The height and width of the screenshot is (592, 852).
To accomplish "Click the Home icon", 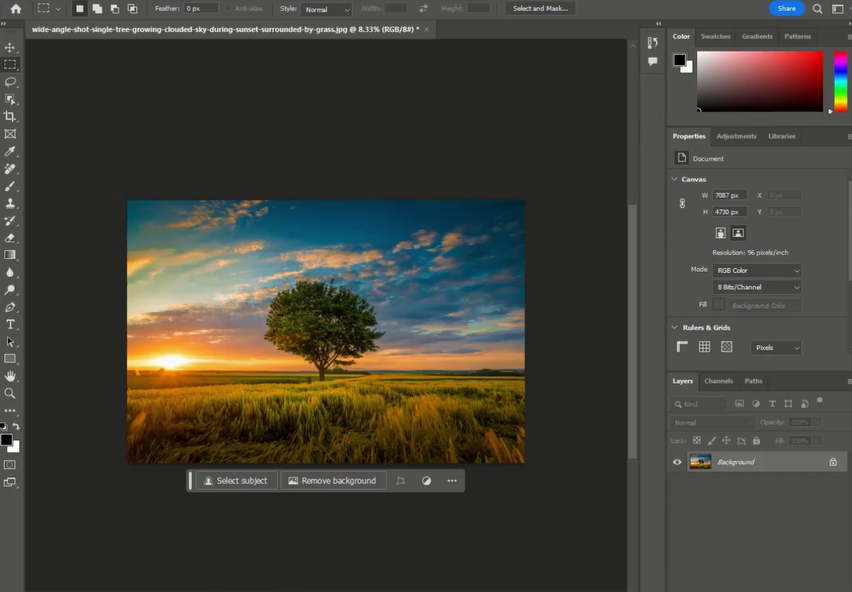I will coord(15,9).
